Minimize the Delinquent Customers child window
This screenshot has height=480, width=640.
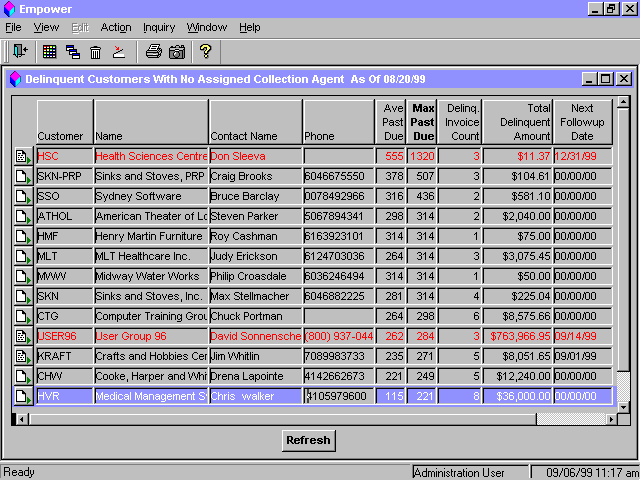[x=589, y=79]
